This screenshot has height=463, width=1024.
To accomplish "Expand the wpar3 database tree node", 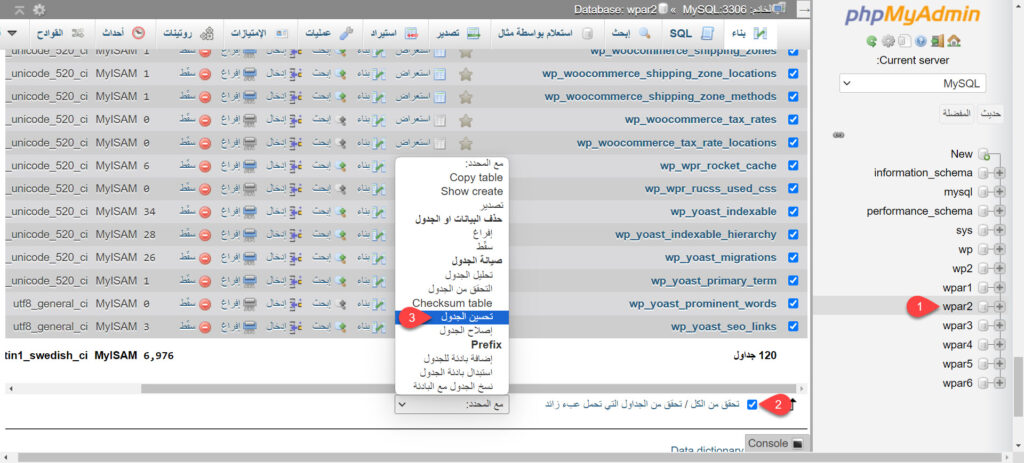I will 999,326.
